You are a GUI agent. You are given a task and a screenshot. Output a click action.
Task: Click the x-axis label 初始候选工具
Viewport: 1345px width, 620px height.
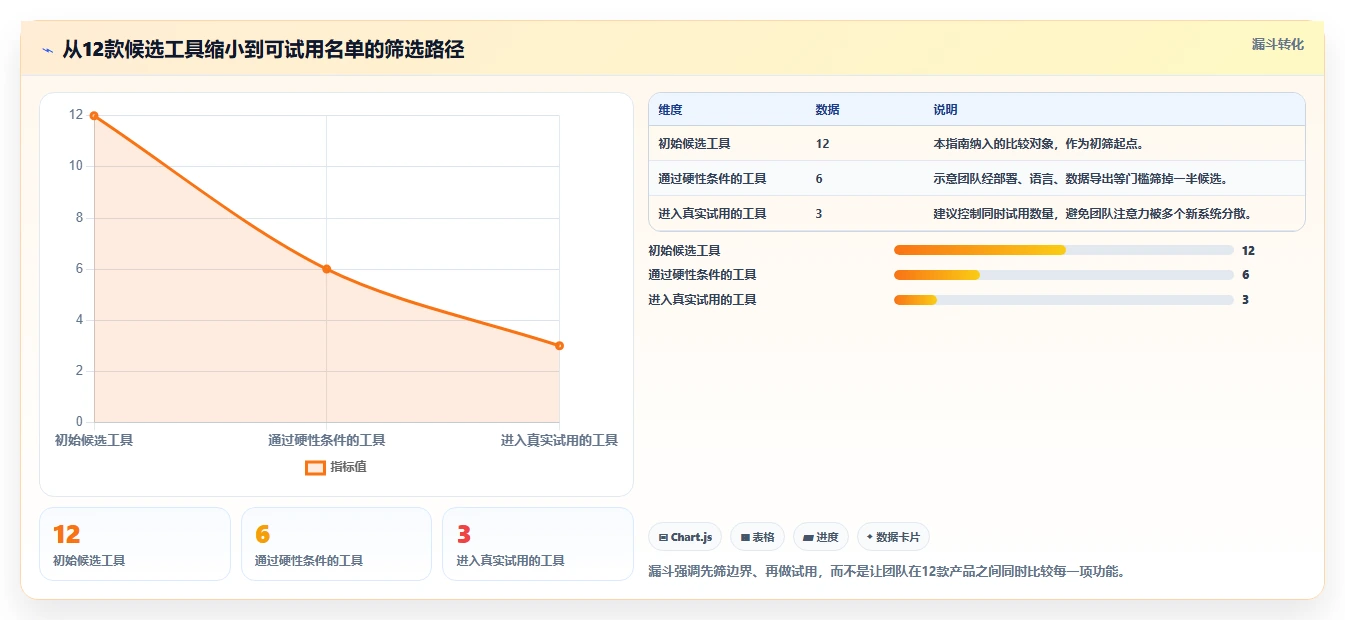(94, 440)
